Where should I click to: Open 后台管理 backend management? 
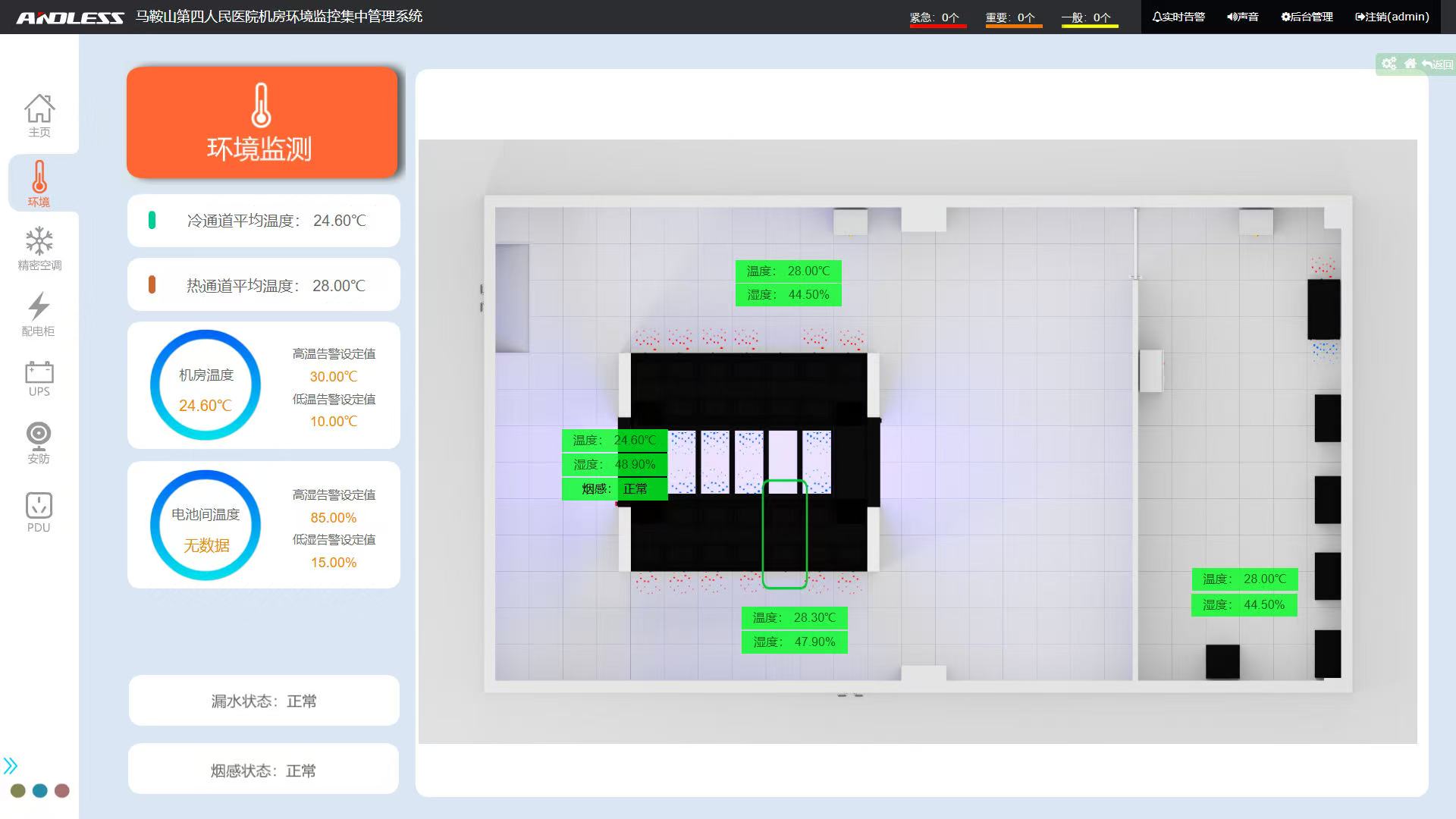pyautogui.click(x=1307, y=17)
